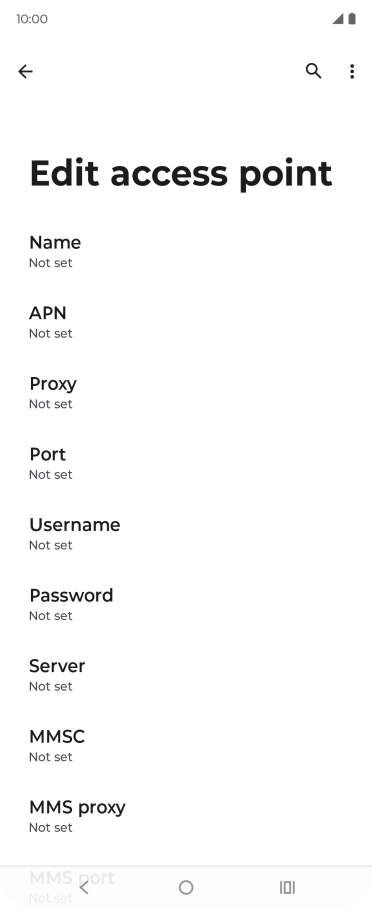Open the MMS proxy setting

(186, 817)
